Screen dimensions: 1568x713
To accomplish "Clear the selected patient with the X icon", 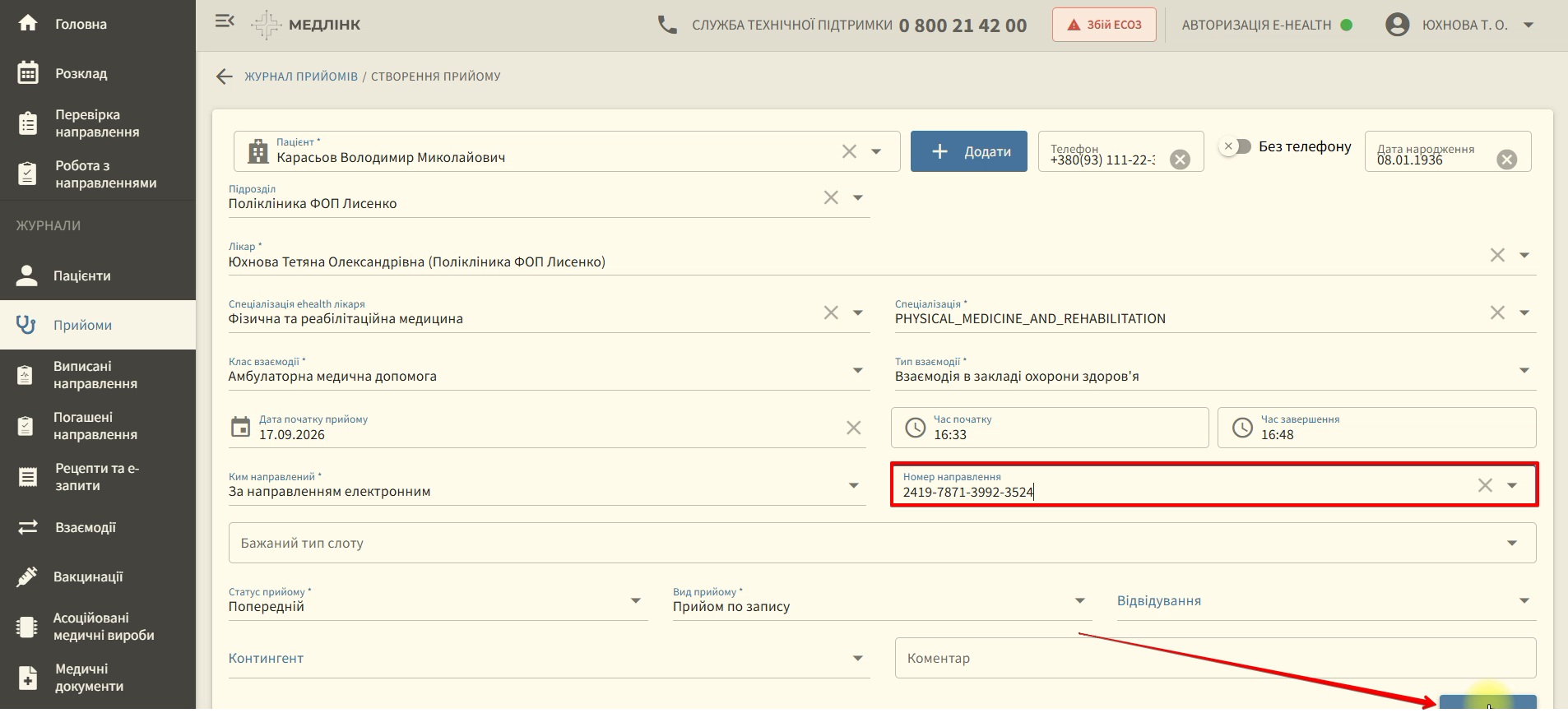I will click(849, 151).
